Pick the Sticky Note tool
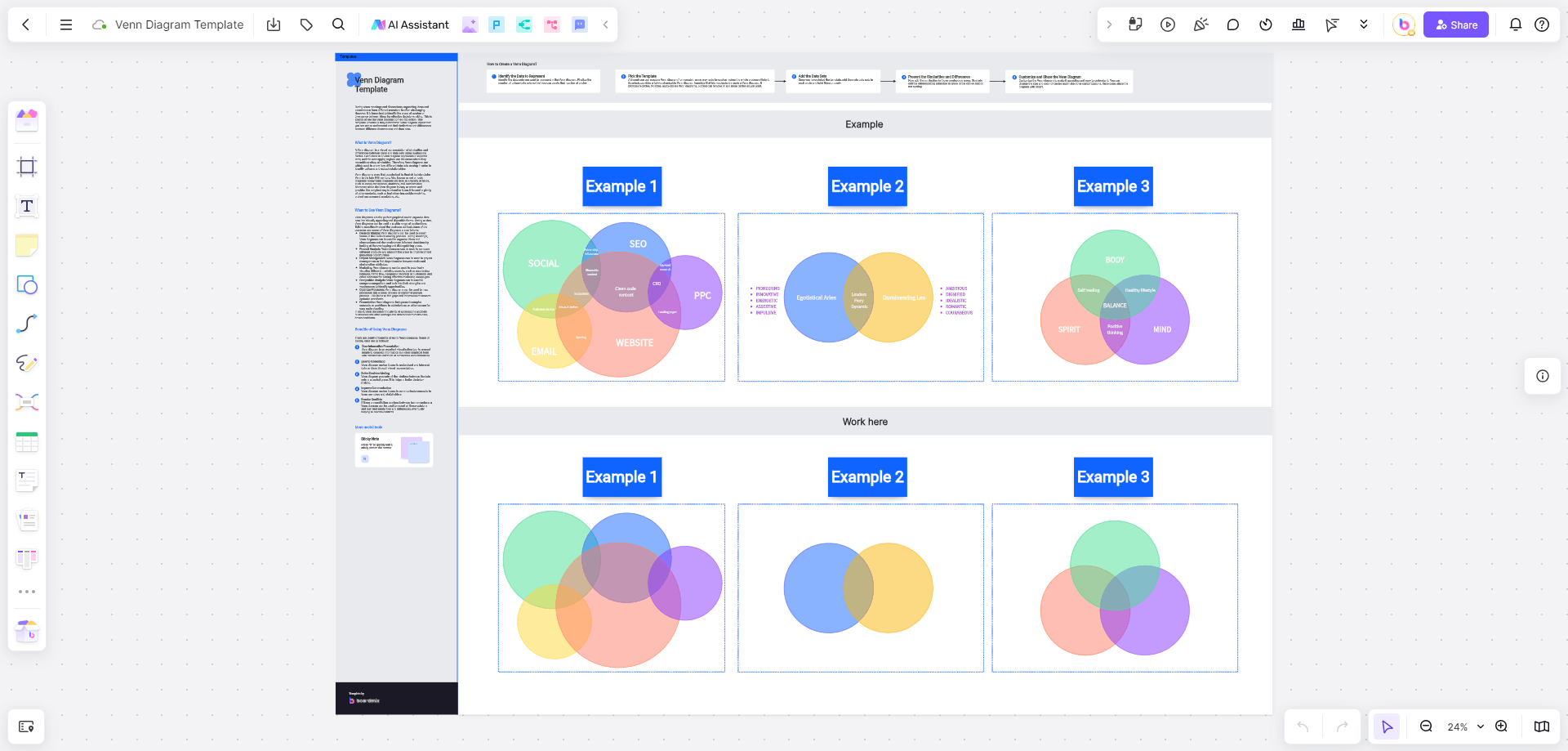The height and width of the screenshot is (751, 1568). point(27,245)
